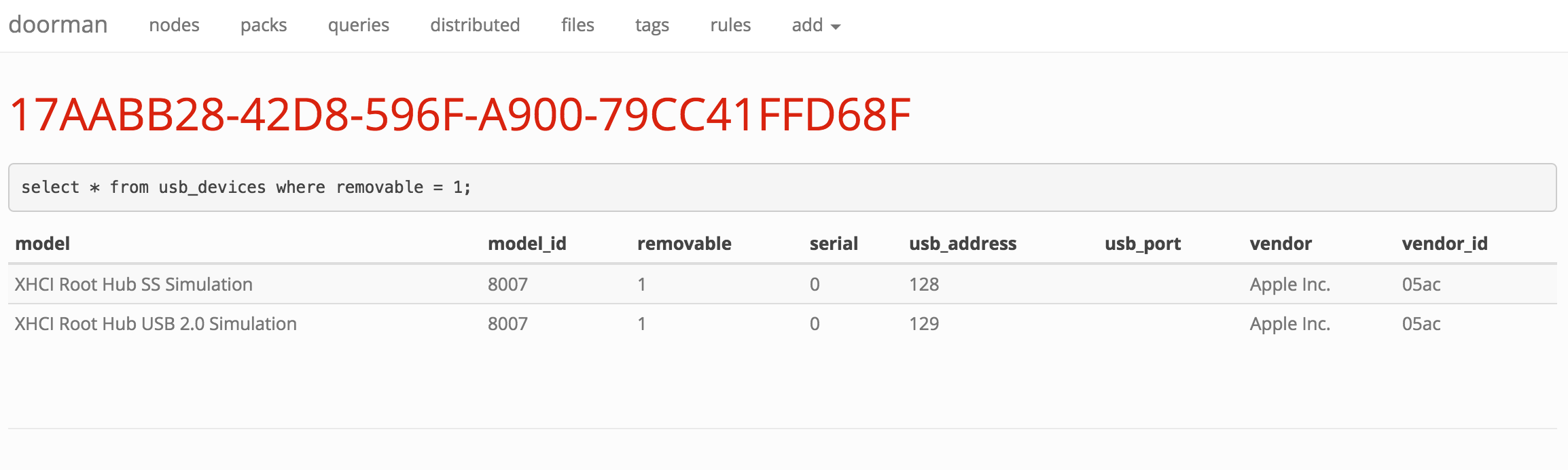Open the rules page

coord(730,25)
